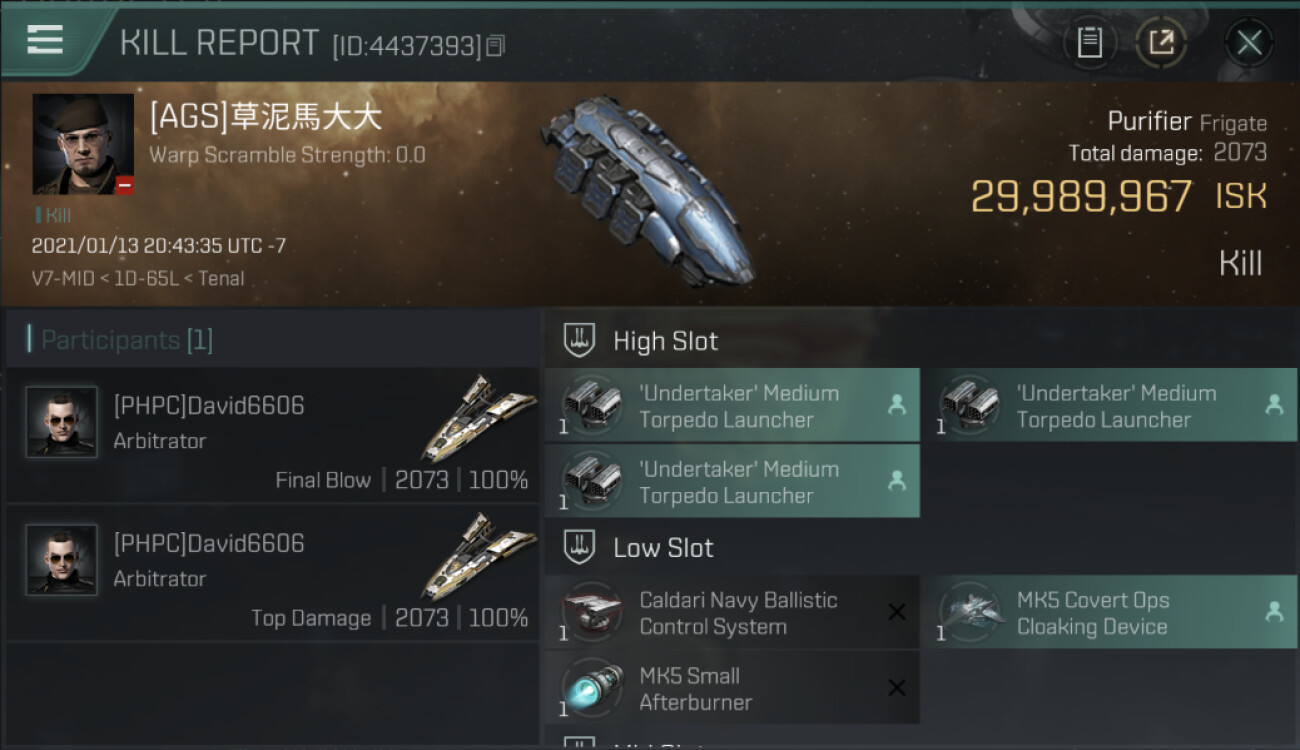Select MK5 Covert Ops Cloaking Device
The height and width of the screenshot is (750, 1300).
tap(1110, 612)
